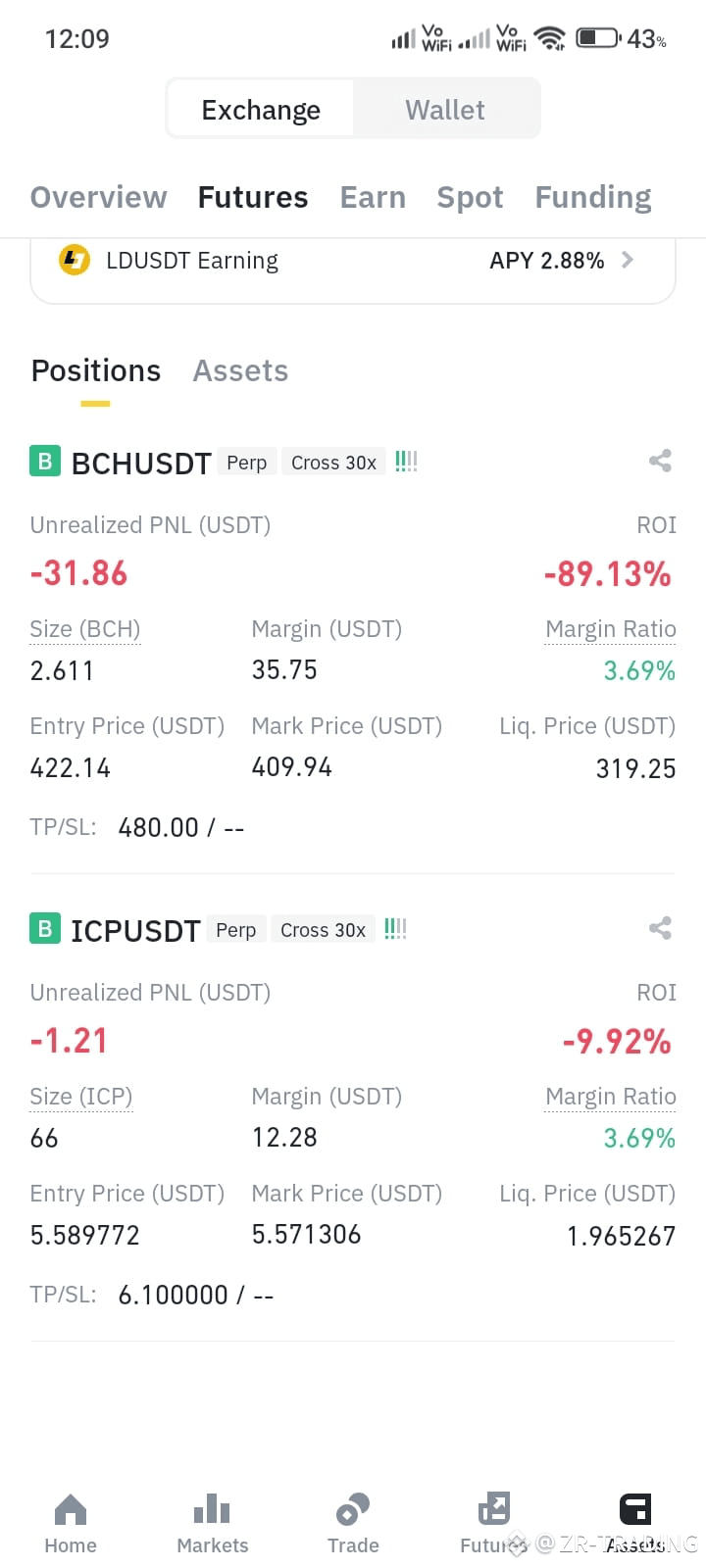The width and height of the screenshot is (706, 1568).
Task: Open the Futures icon in bottom bar
Action: coord(493,1509)
